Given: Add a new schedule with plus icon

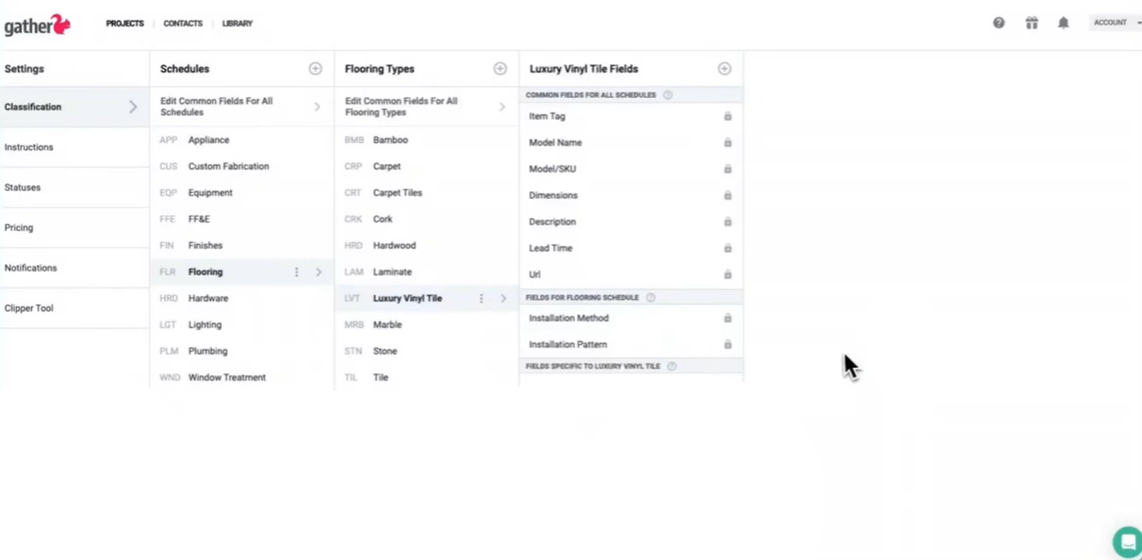Looking at the screenshot, I should tap(315, 68).
